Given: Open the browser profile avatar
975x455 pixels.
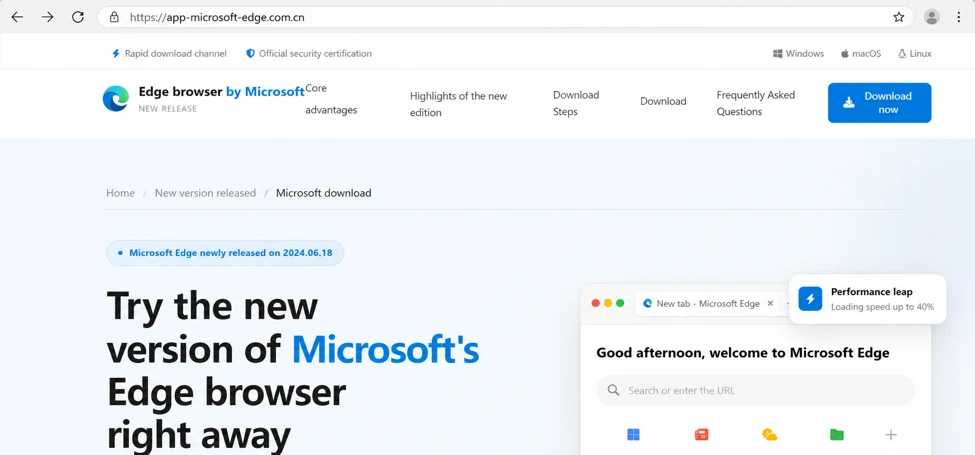Looking at the screenshot, I should click(x=931, y=17).
